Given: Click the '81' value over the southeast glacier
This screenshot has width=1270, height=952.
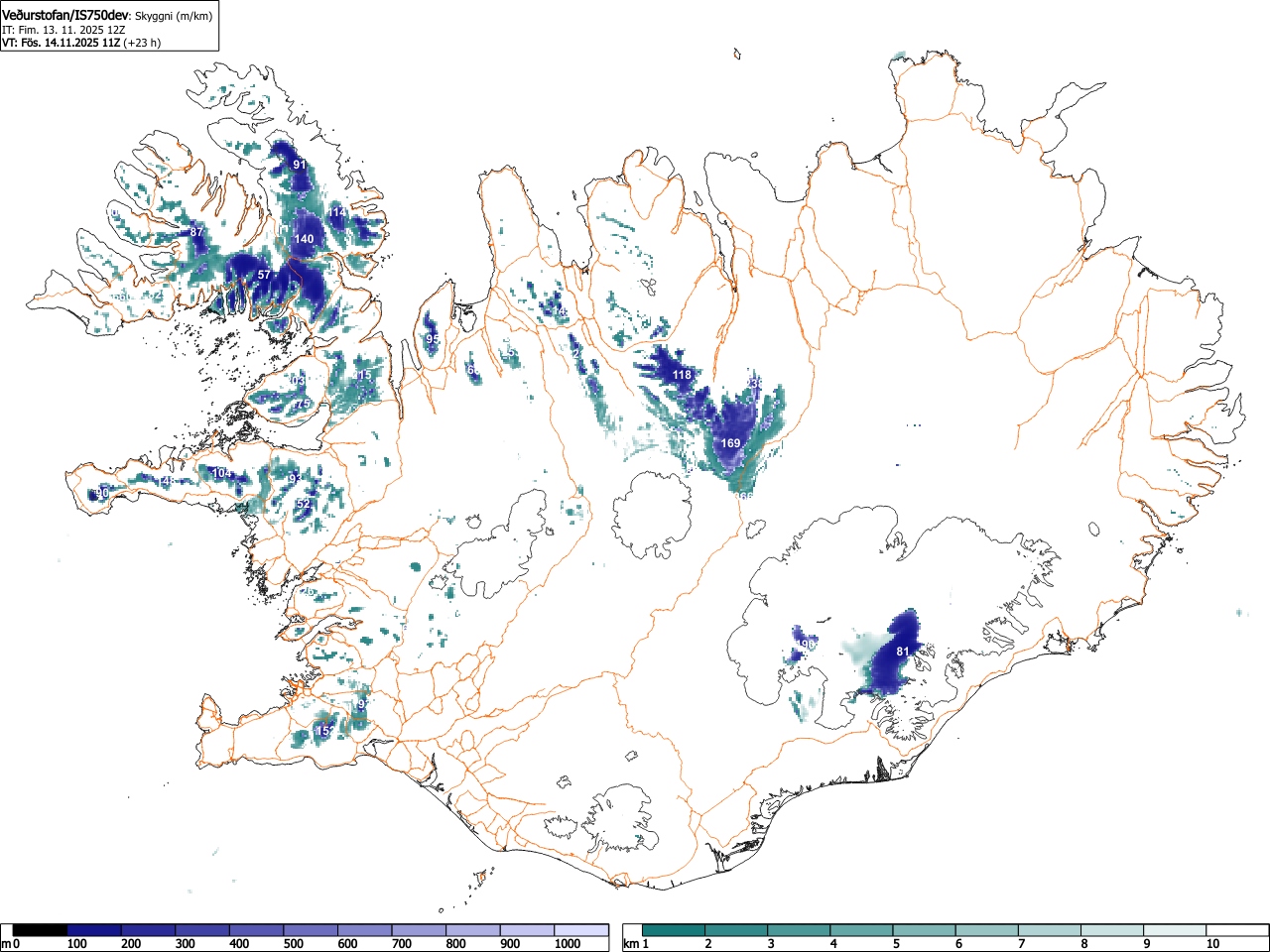Looking at the screenshot, I should coord(903,652).
